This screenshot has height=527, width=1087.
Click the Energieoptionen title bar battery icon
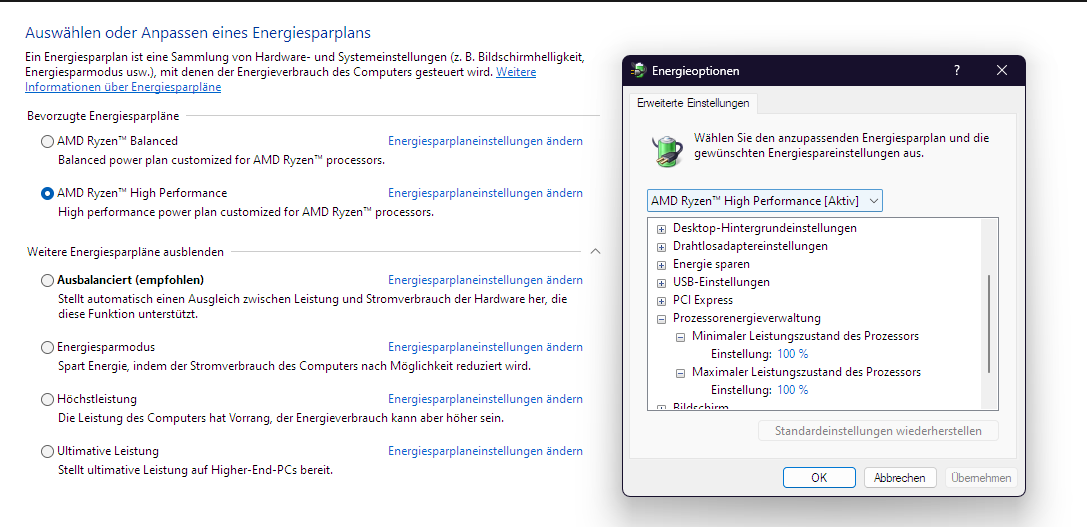click(x=638, y=71)
